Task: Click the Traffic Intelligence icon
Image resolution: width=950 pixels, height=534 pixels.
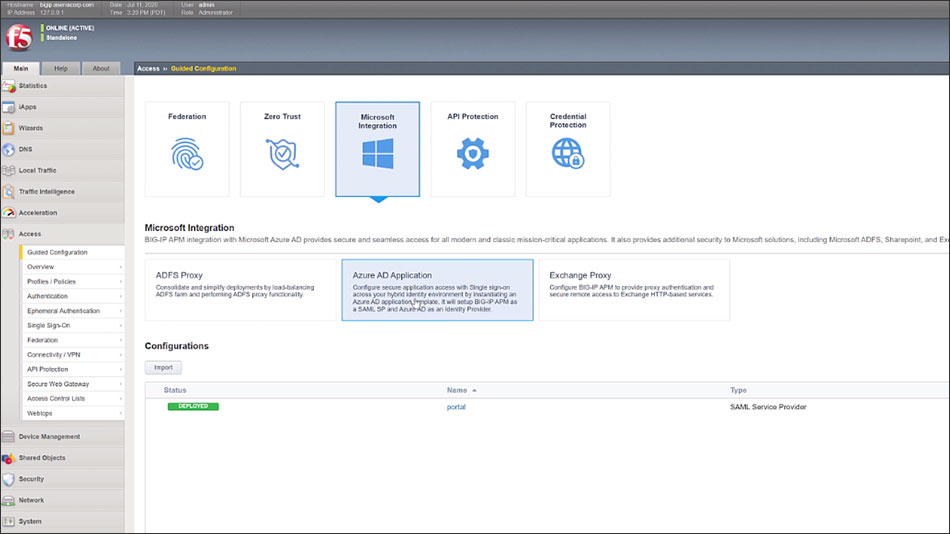Action: 8,192
